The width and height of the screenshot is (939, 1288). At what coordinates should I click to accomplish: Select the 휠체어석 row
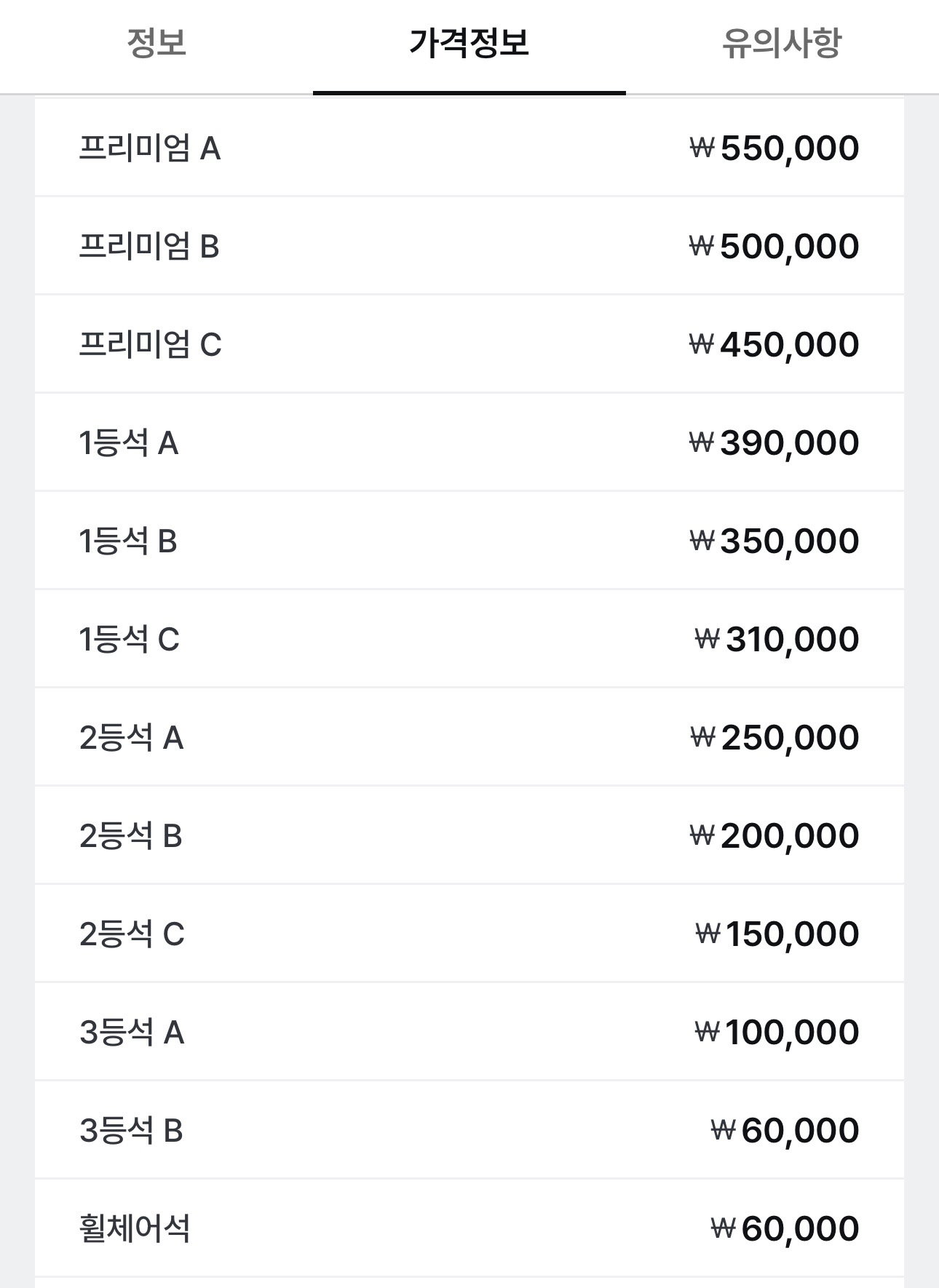[469, 1228]
